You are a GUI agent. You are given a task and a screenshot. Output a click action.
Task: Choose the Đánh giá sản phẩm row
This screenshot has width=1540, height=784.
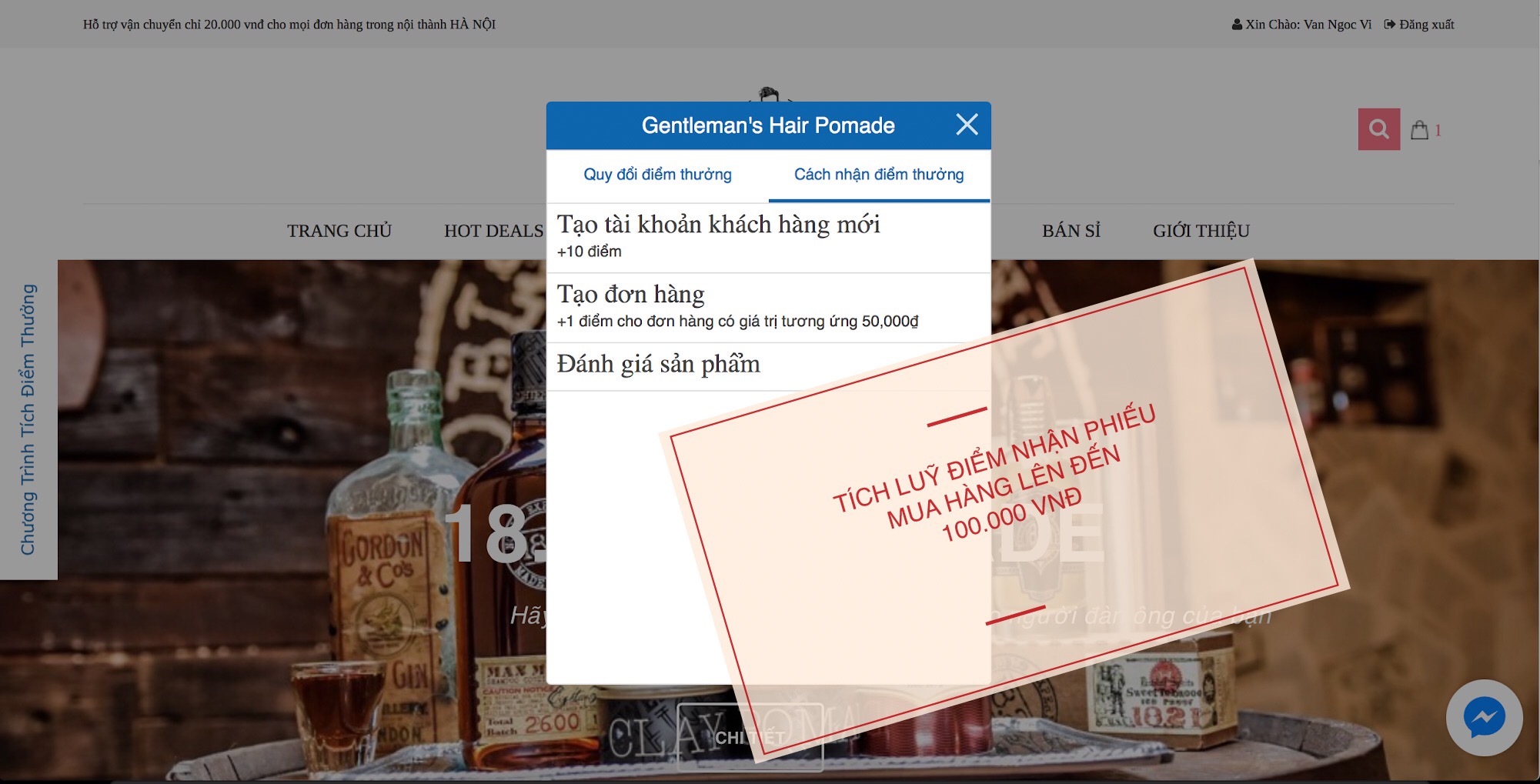click(x=768, y=366)
